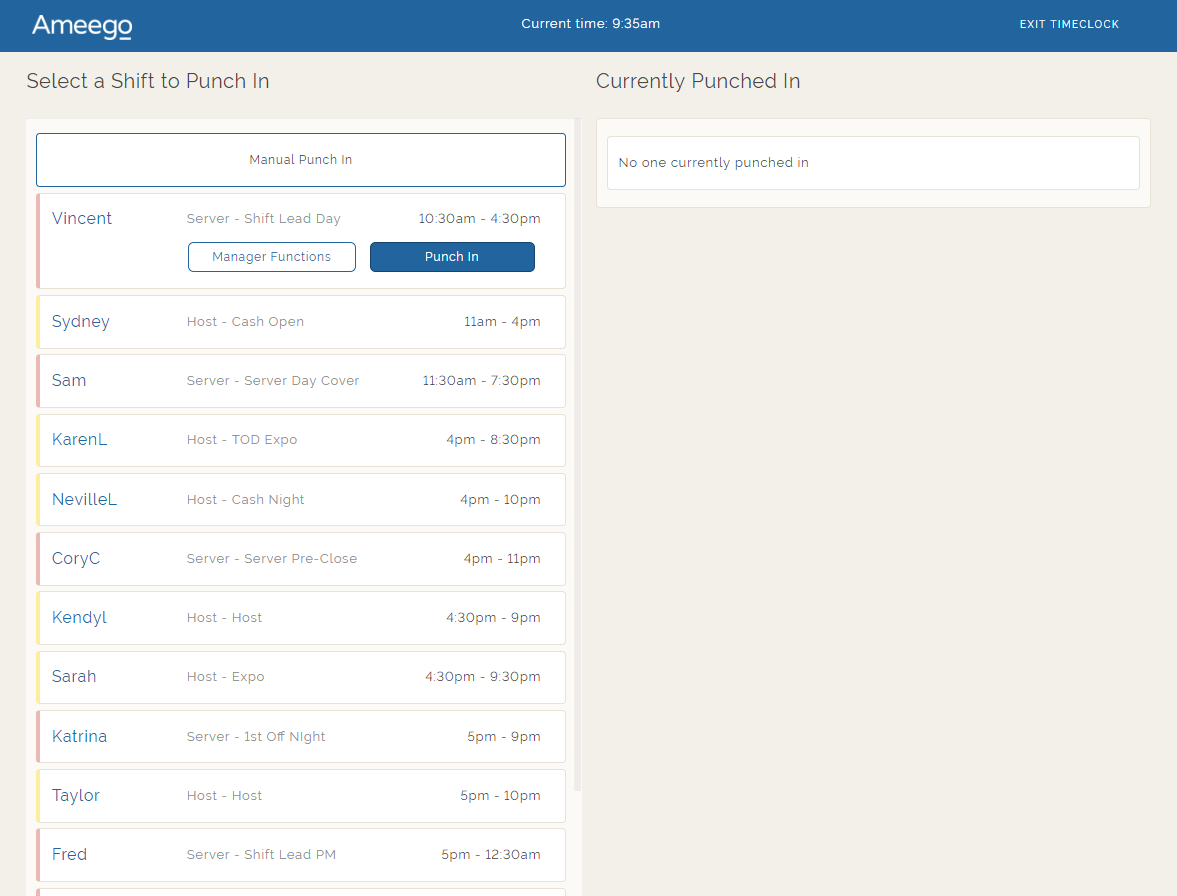This screenshot has height=896, width=1177.
Task: Exit the timeclock
Action: click(1069, 24)
